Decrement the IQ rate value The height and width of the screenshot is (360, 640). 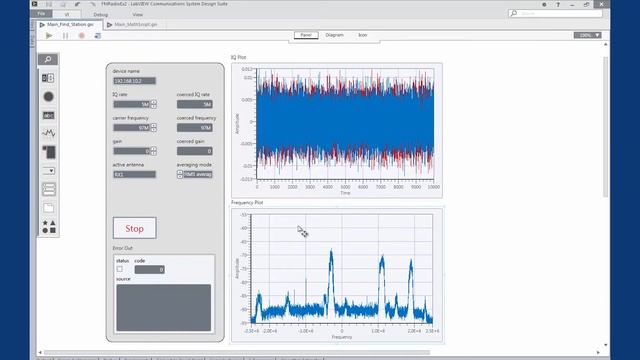pos(153,107)
